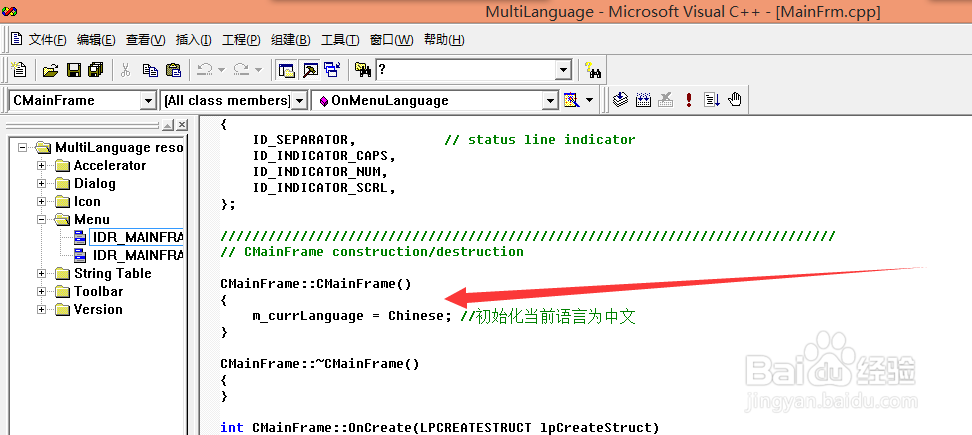Expand the Icon folder
The height and width of the screenshot is (435, 972).
tap(42, 201)
